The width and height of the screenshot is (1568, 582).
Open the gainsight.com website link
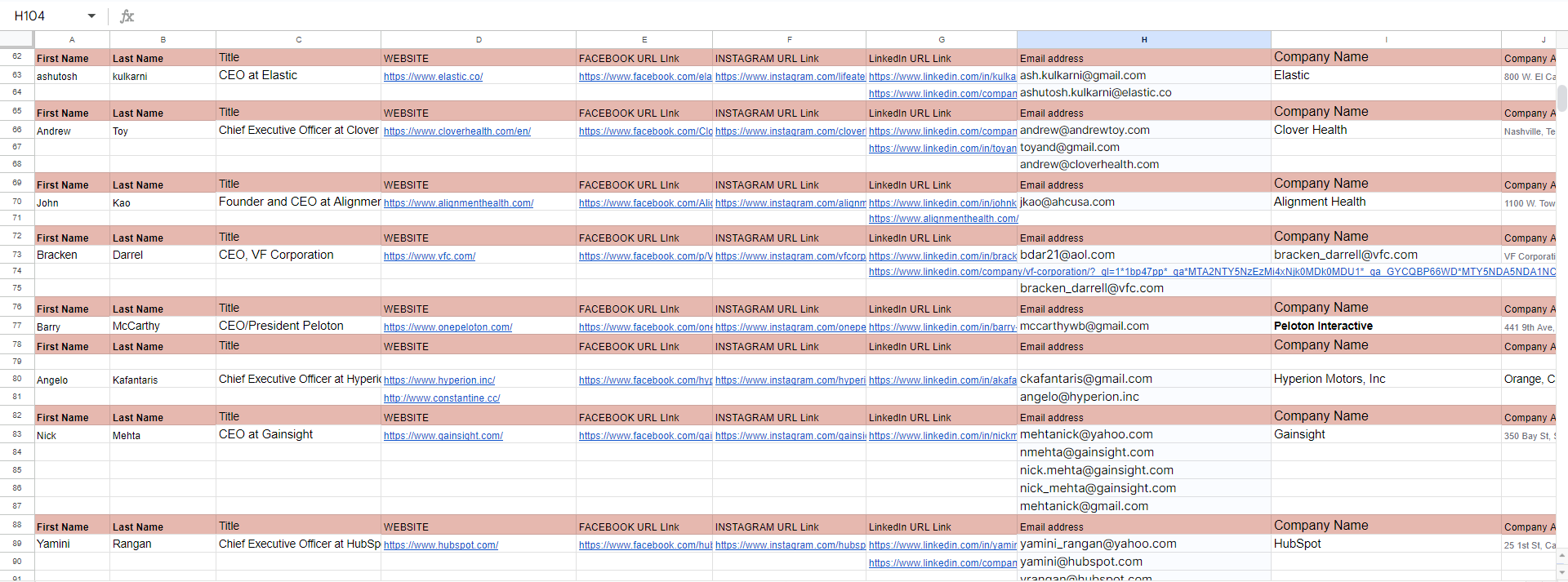point(443,436)
